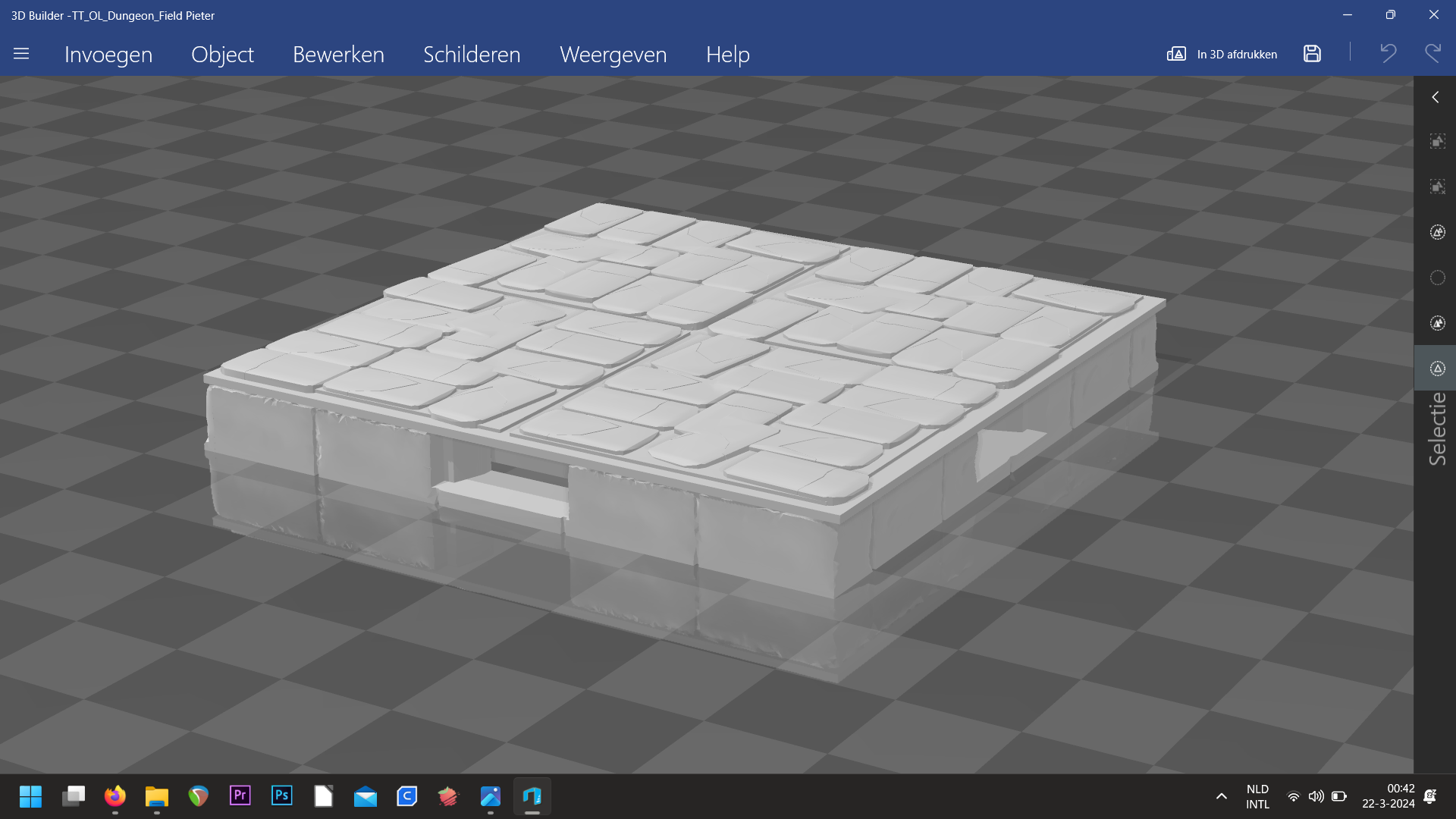Open the Mail app from taskbar
Image resolution: width=1456 pixels, height=819 pixels.
(366, 796)
